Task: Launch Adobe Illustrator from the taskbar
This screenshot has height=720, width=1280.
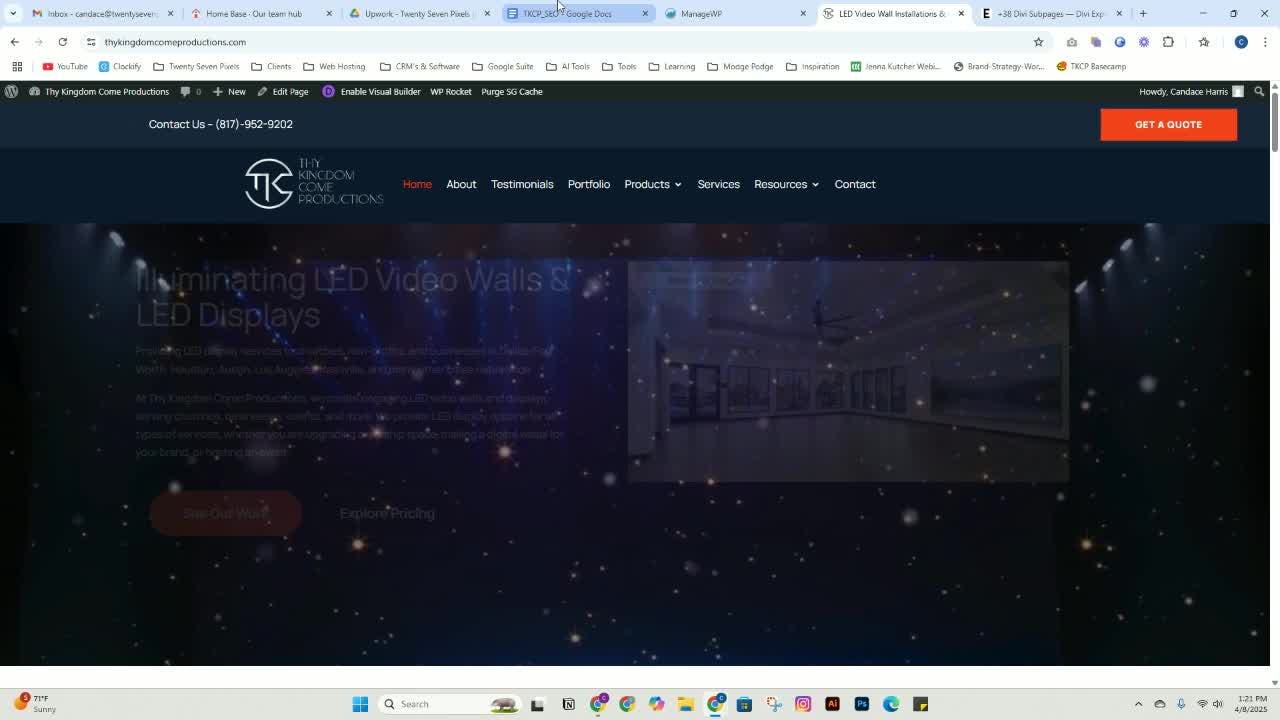Action: coord(832,704)
